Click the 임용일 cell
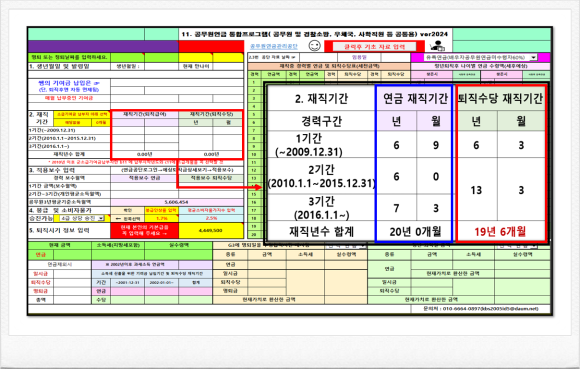Screen dimensions: 580x369 359,57
